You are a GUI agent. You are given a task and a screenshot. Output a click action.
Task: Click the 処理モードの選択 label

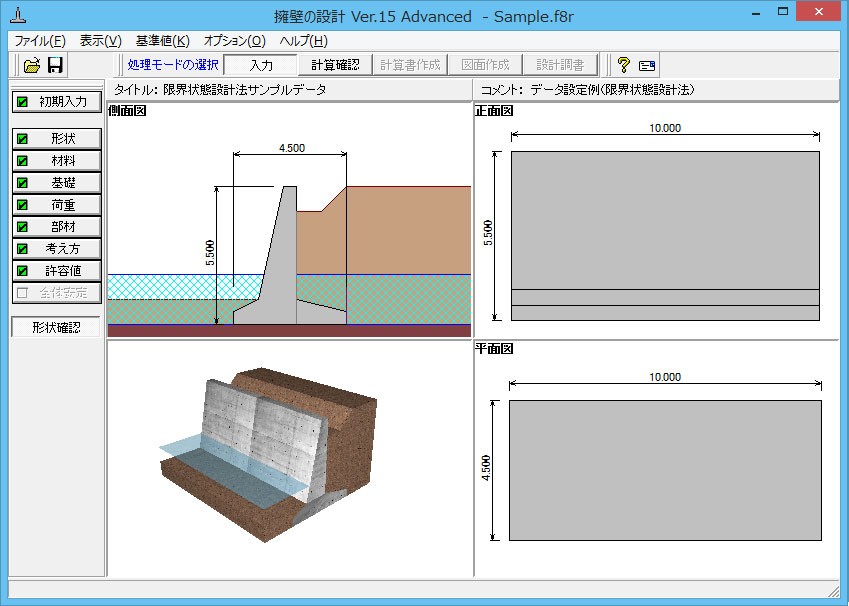pos(173,65)
